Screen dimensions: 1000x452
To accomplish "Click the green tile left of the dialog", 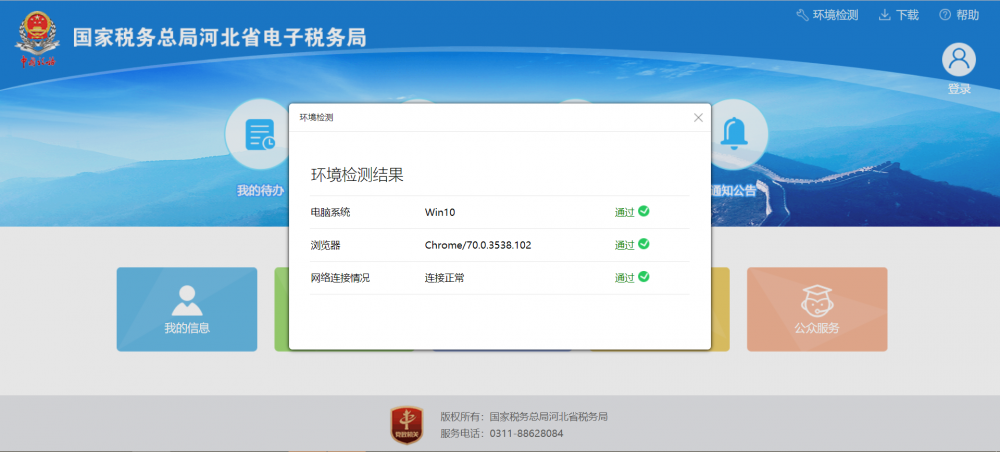I will click(x=281, y=309).
